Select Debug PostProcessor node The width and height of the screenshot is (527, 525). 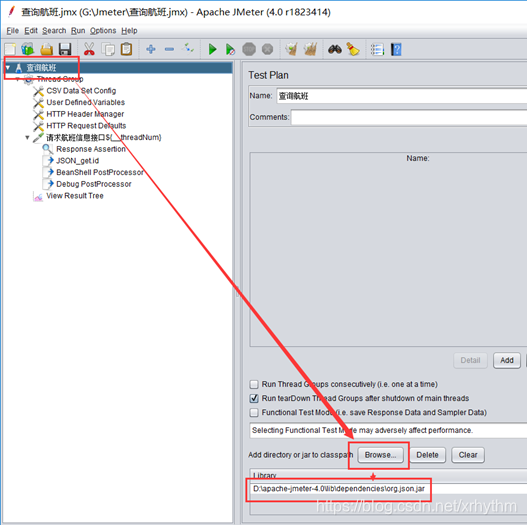[93, 184]
